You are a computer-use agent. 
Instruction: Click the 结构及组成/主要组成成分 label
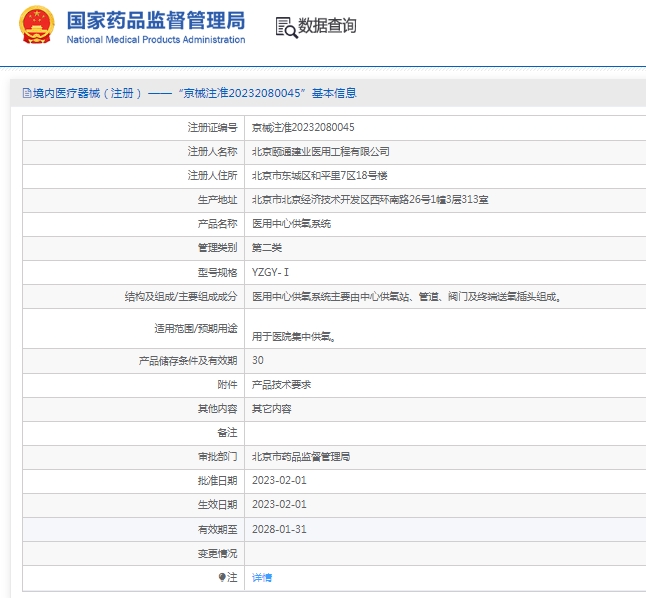coord(181,296)
